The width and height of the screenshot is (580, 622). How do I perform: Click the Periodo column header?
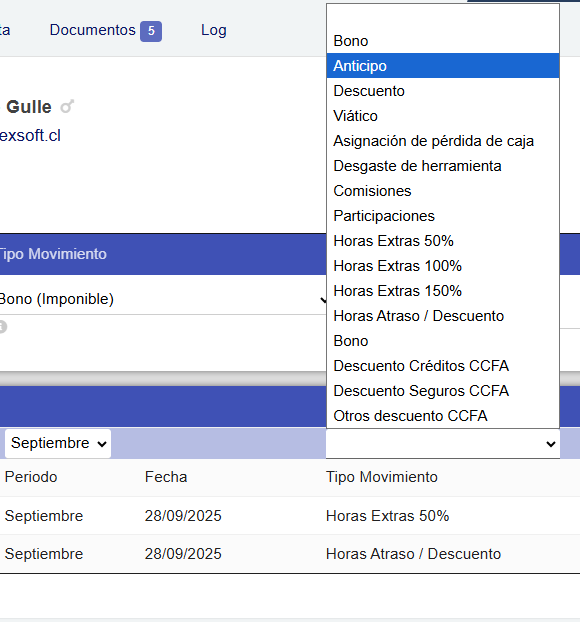click(x=31, y=477)
